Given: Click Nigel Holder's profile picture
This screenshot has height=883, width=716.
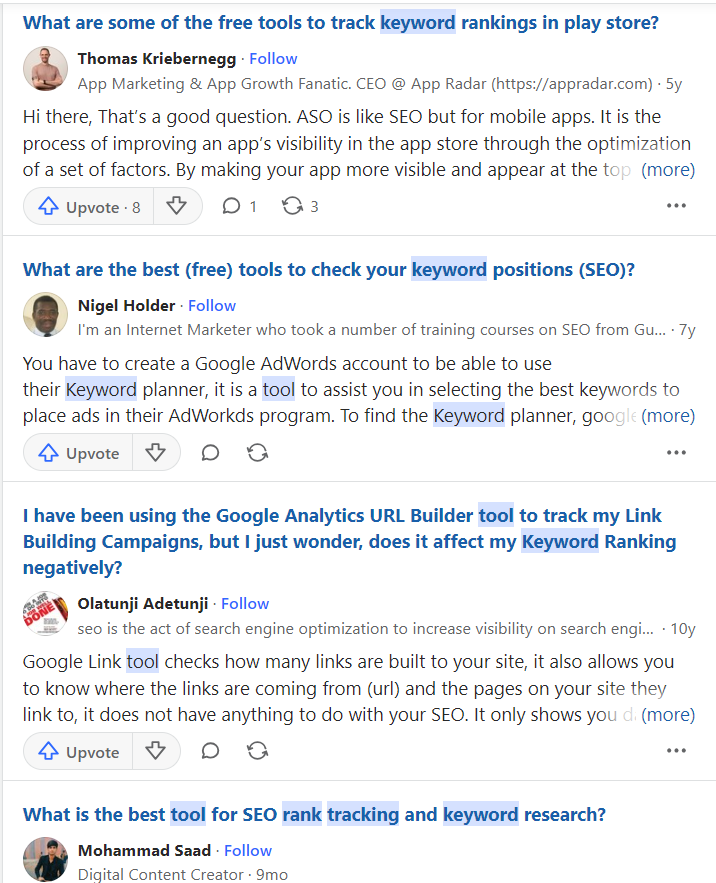Looking at the screenshot, I should [x=44, y=315].
